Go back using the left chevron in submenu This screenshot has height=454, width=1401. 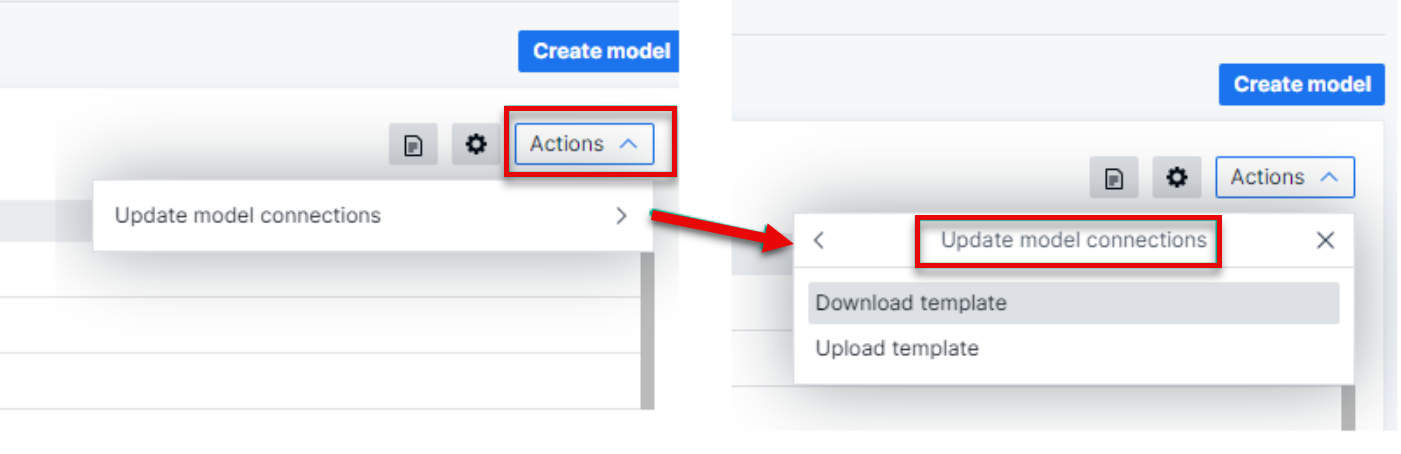tap(819, 240)
